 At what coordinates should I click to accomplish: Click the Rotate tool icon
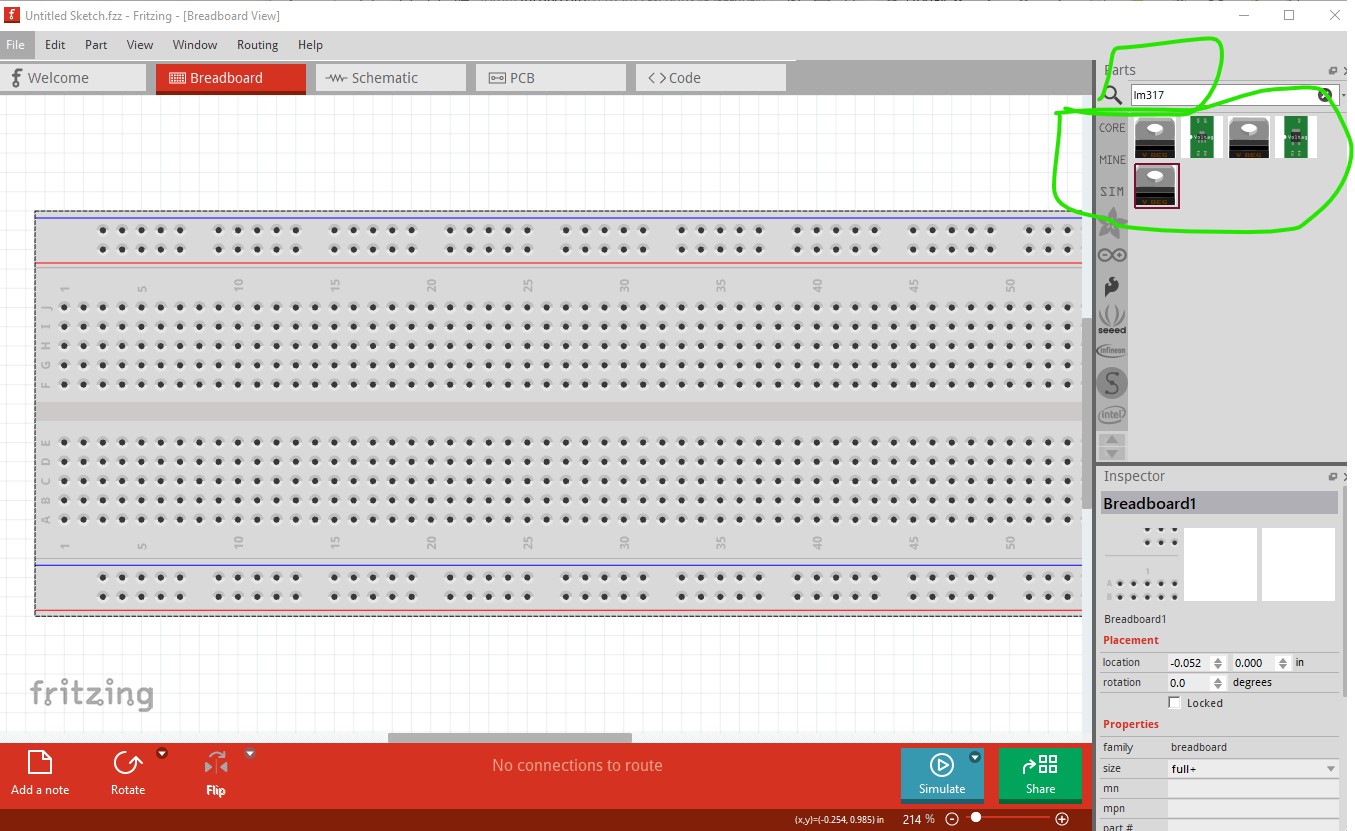click(127, 764)
